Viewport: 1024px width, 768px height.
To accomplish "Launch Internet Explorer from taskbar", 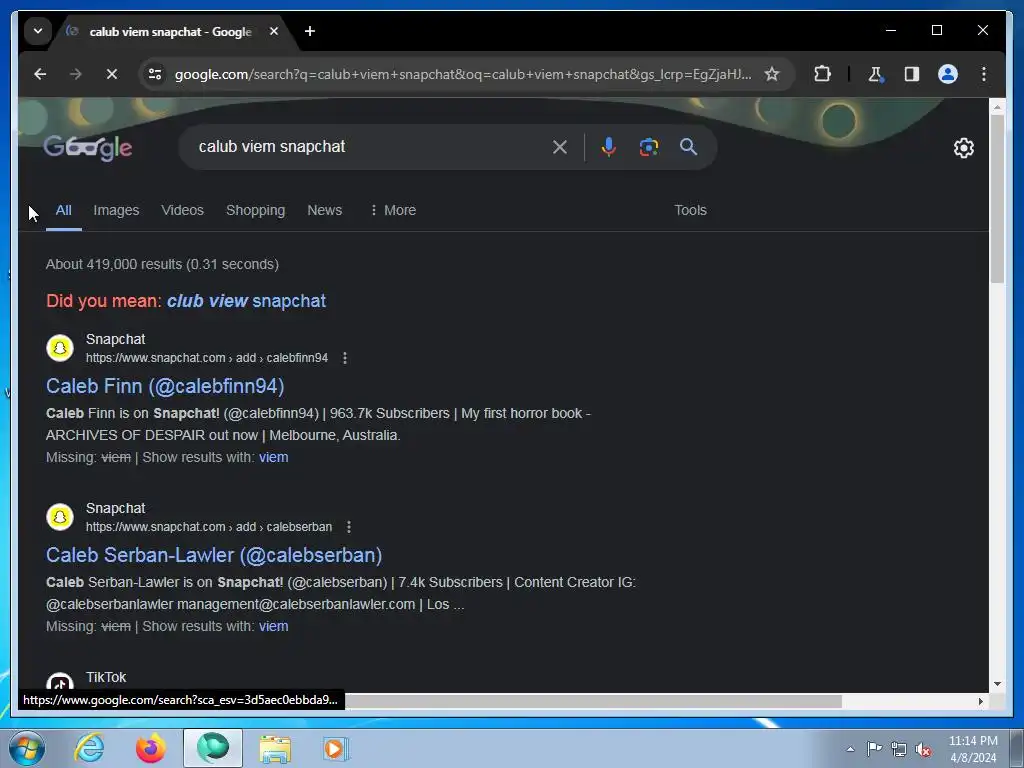I will (x=89, y=748).
